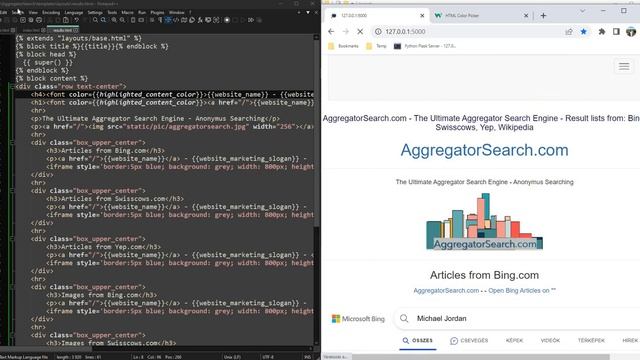Click Save Recorded Macro toolbar icon
The width and height of the screenshot is (640, 360).
(259, 20)
